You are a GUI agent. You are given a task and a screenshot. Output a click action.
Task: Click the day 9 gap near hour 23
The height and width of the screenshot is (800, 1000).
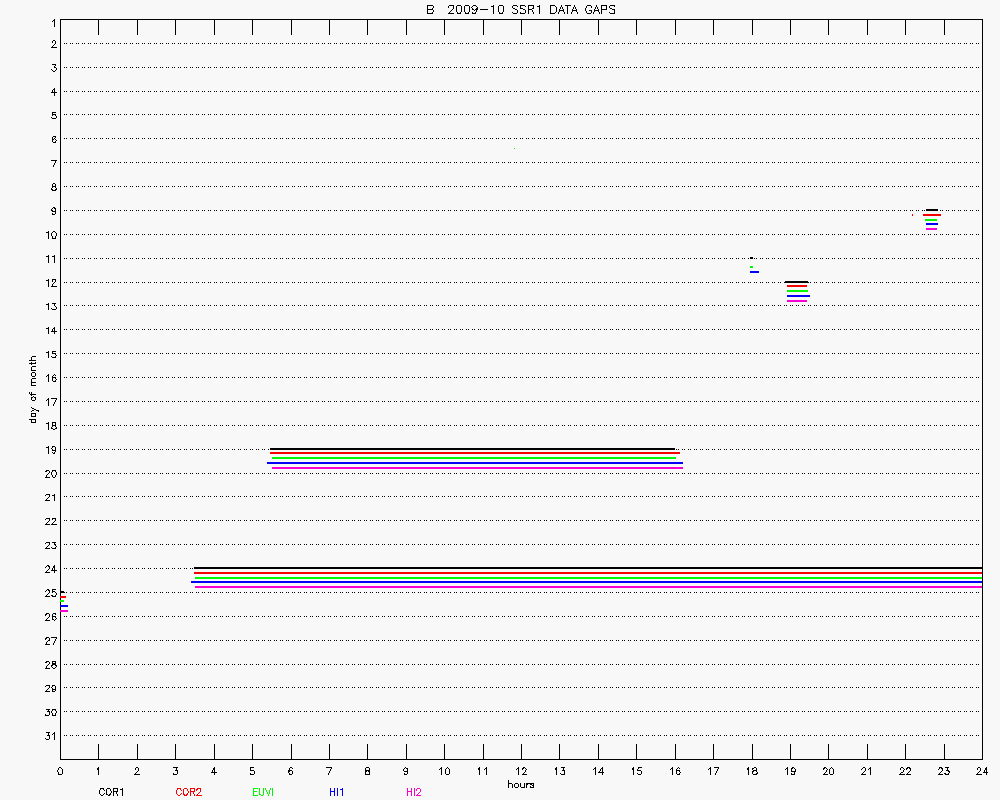click(931, 219)
